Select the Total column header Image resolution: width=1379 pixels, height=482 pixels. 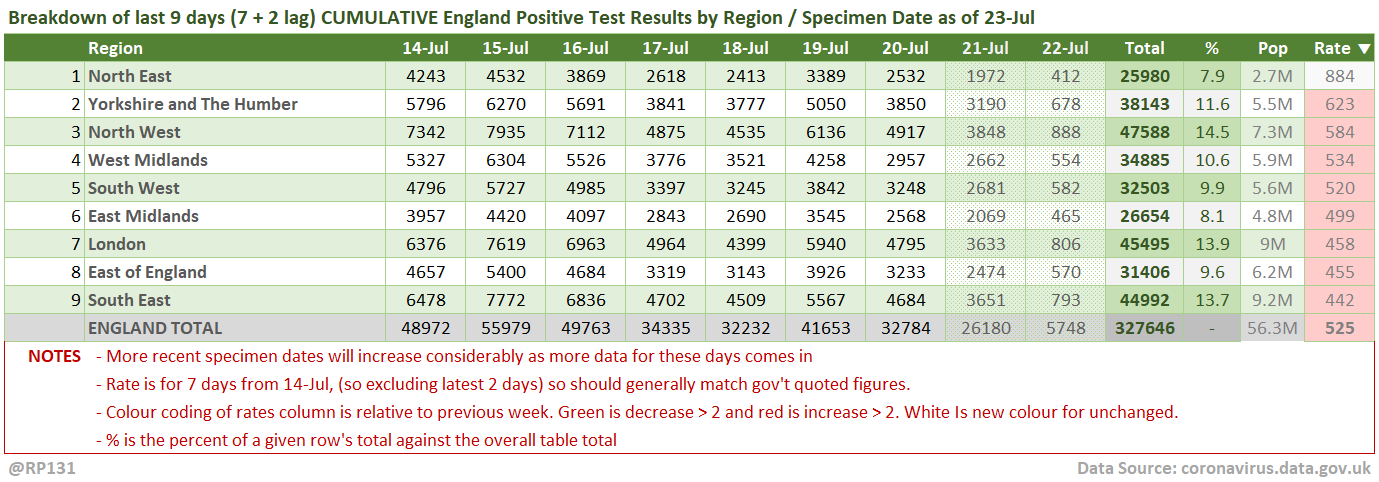click(1144, 48)
